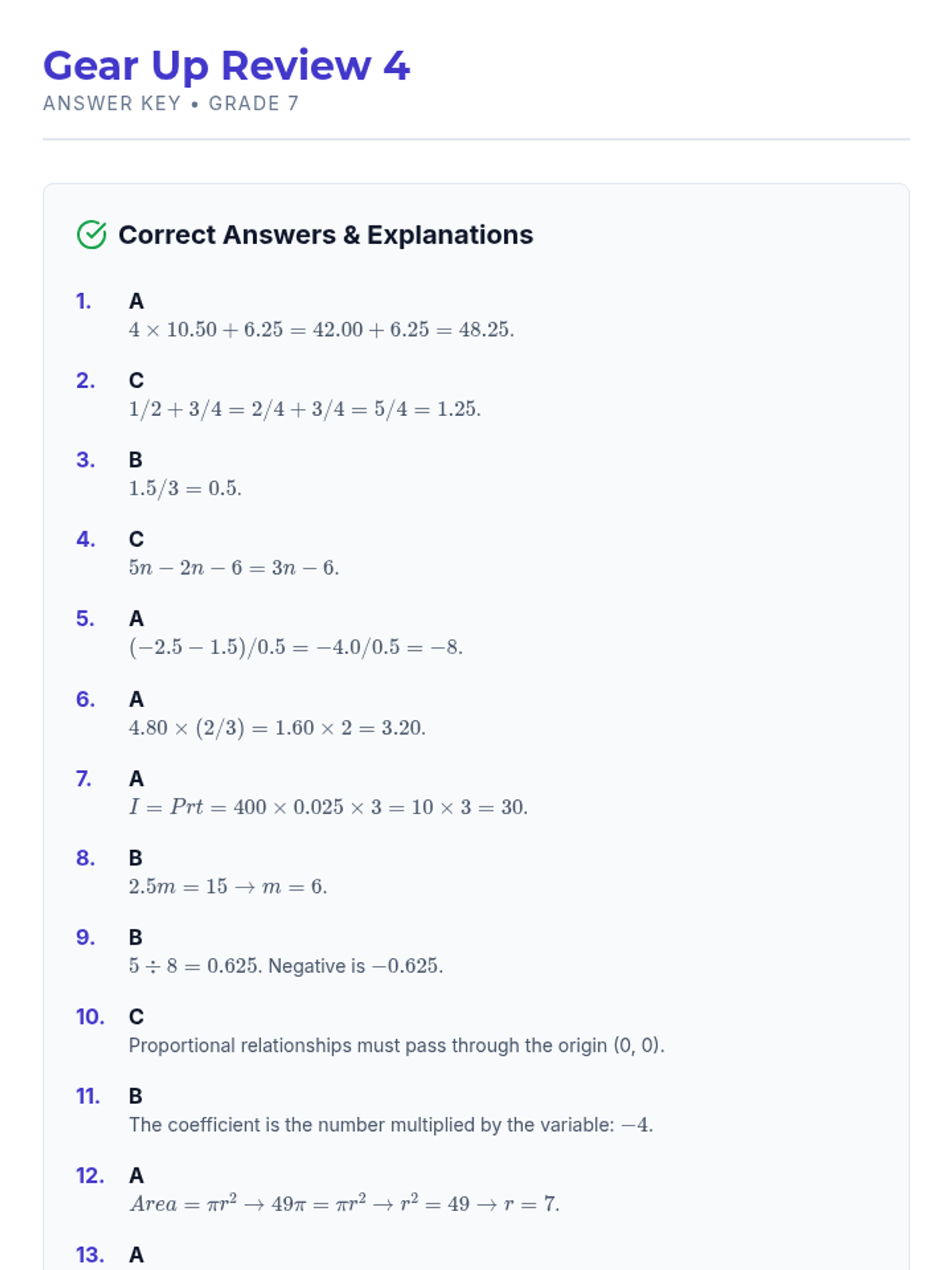The height and width of the screenshot is (1270, 952).
Task: Click the 3n − 6 explanation line
Action: (233, 568)
